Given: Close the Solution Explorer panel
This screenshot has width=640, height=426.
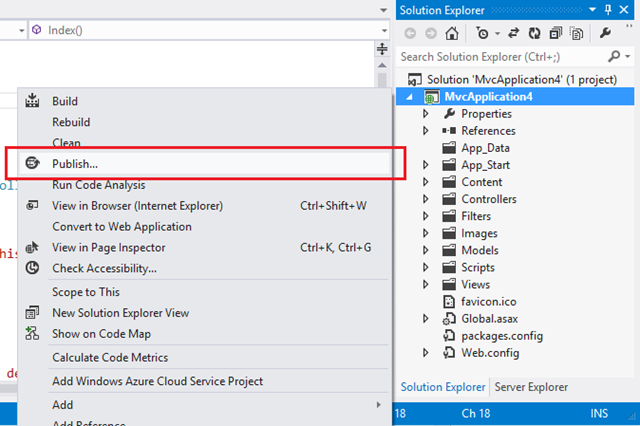Looking at the screenshot, I should click(624, 10).
